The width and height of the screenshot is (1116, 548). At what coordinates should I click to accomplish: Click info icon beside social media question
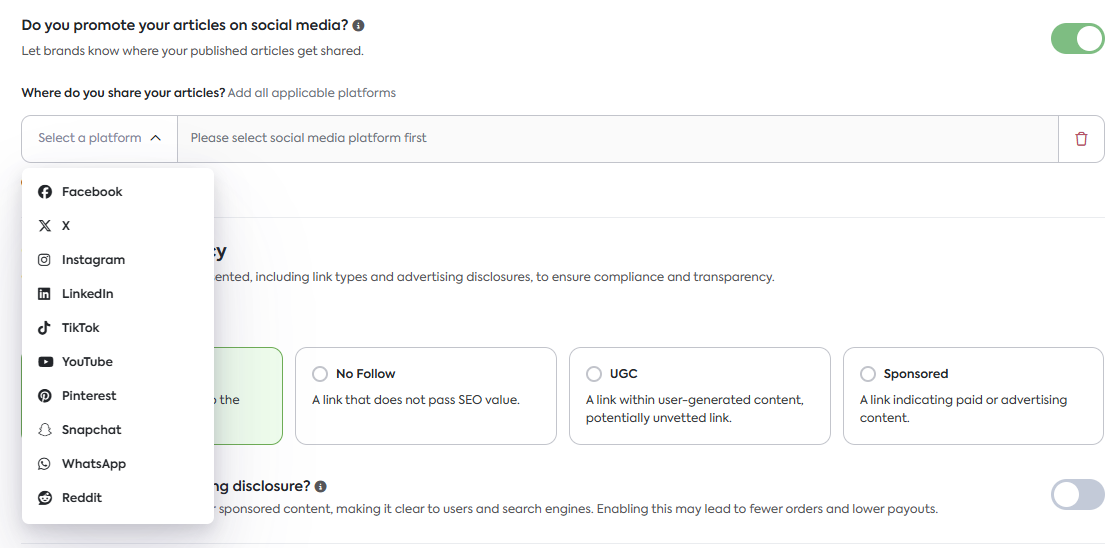coord(359,25)
